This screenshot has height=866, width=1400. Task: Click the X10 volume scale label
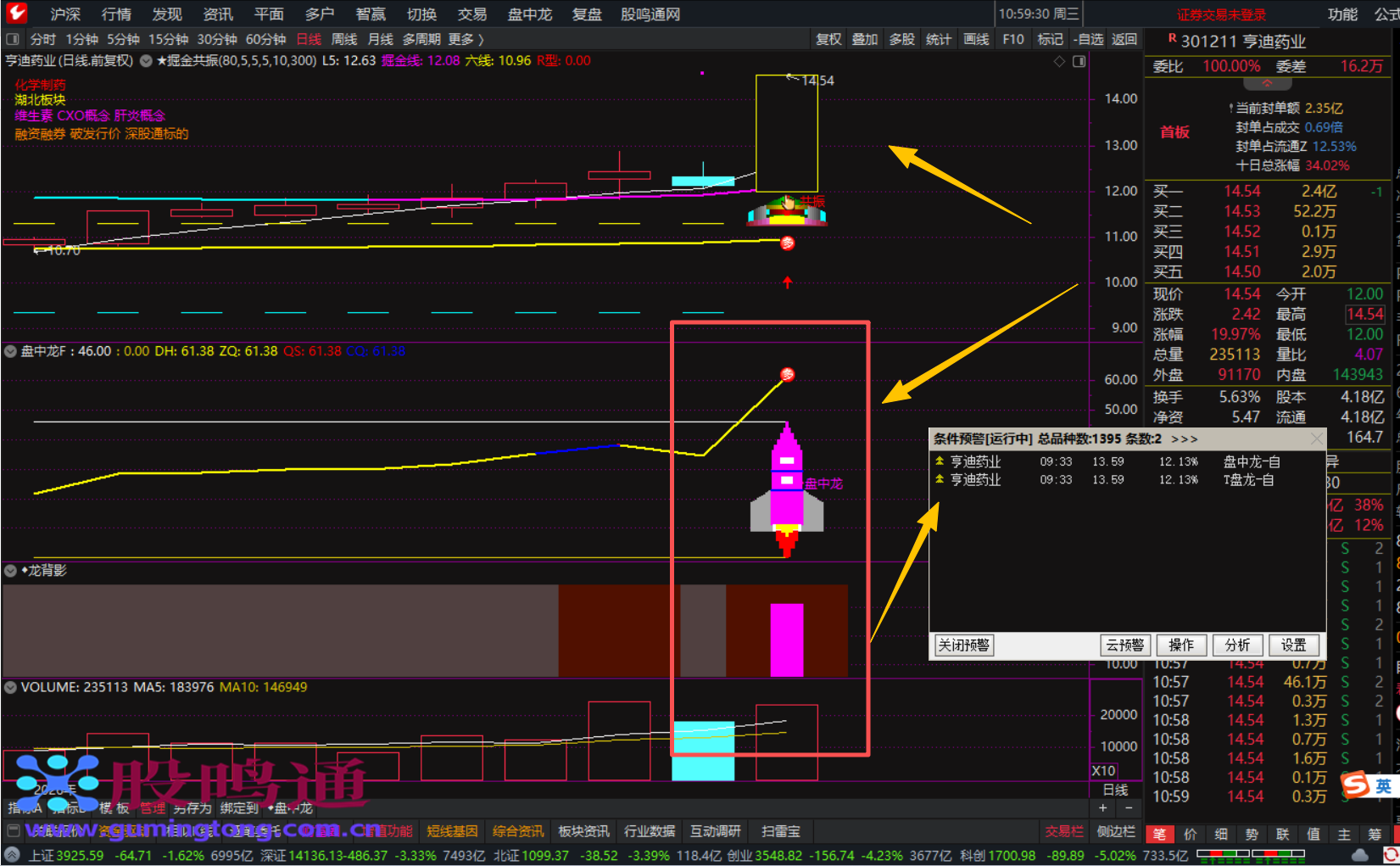pyautogui.click(x=1103, y=771)
